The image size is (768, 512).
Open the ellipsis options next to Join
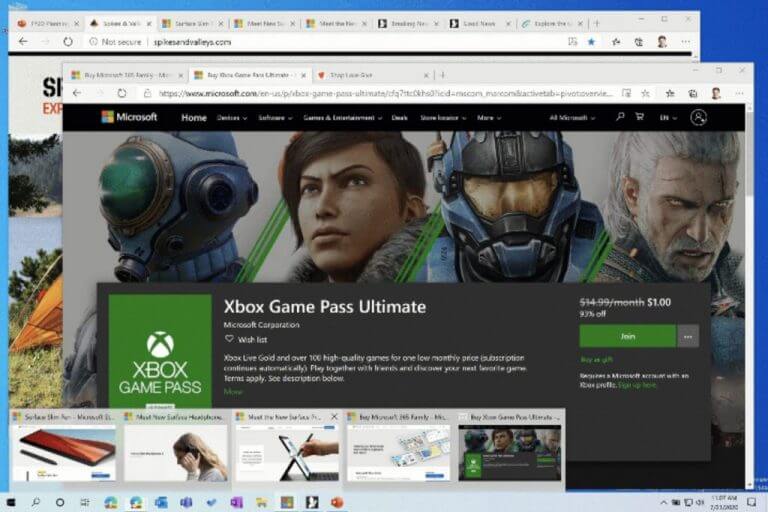688,337
